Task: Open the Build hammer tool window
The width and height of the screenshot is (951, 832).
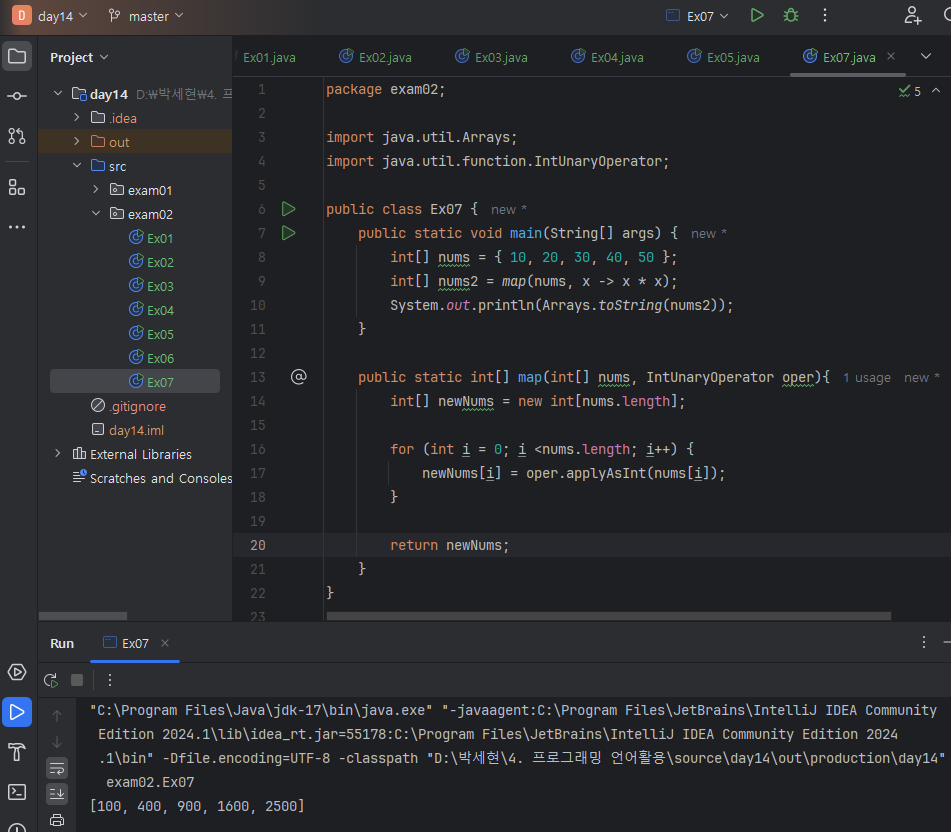Action: [17, 752]
